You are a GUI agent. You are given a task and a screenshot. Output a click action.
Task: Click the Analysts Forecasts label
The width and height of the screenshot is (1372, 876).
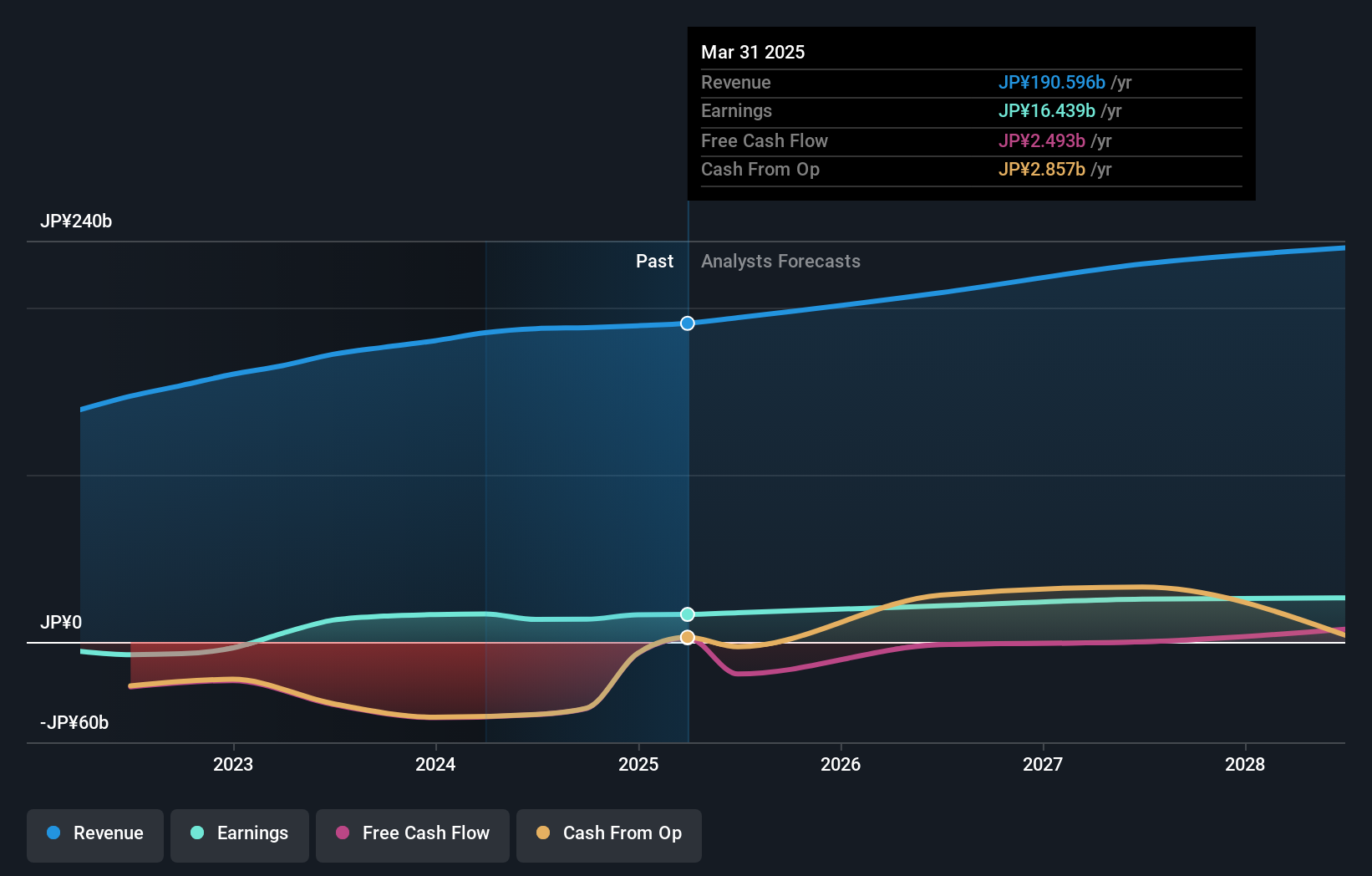(x=780, y=262)
